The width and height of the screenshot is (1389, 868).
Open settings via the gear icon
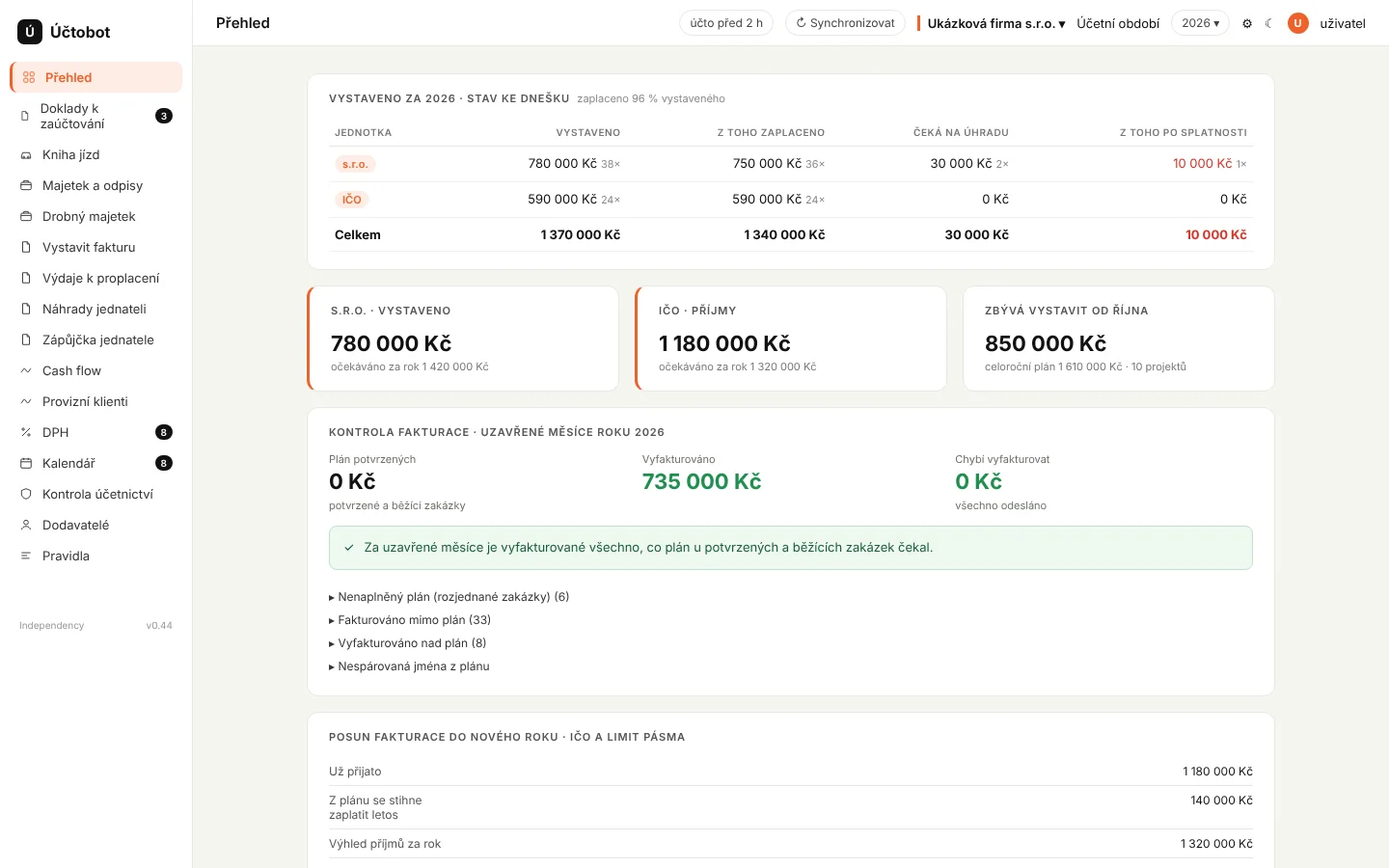[1247, 23]
